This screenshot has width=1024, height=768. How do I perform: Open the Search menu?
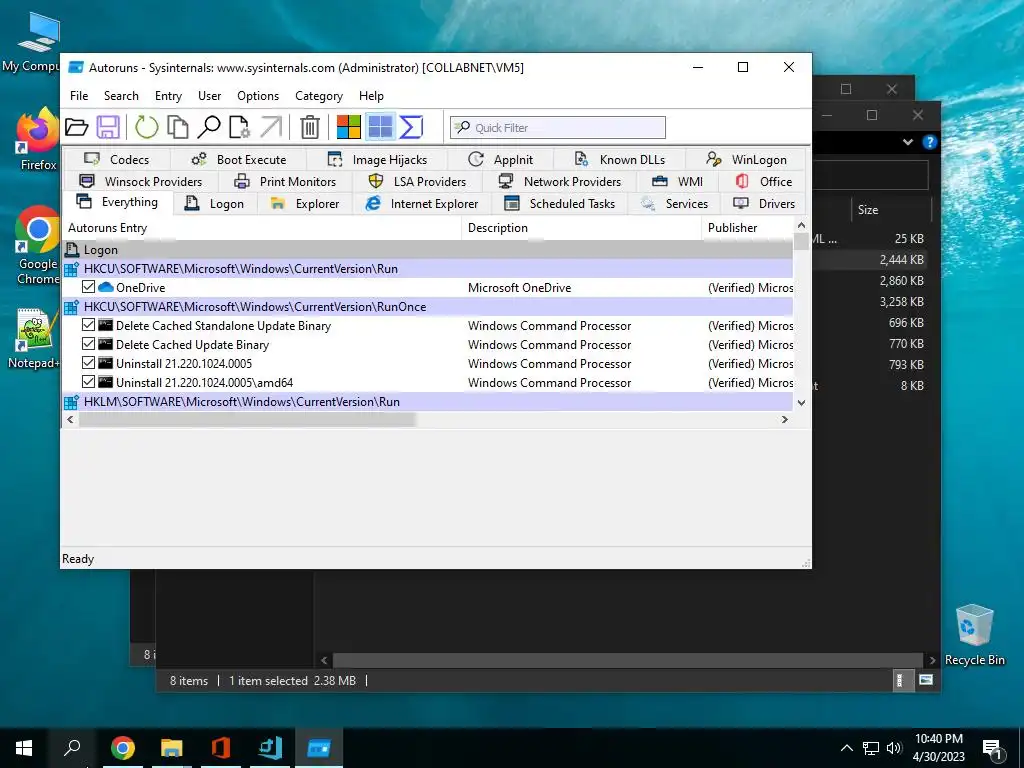(x=121, y=96)
